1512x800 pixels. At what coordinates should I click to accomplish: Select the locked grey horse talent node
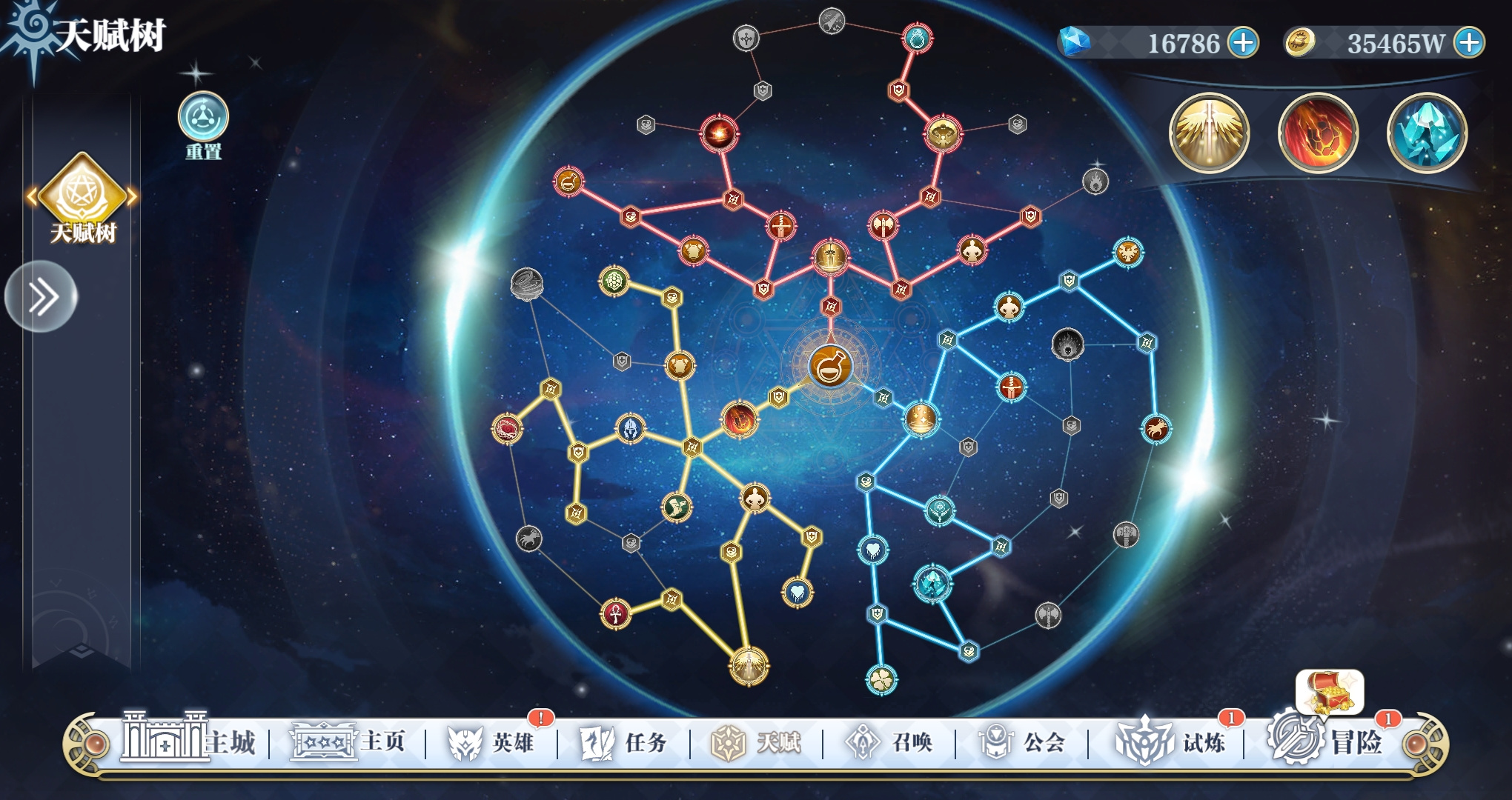click(x=528, y=539)
